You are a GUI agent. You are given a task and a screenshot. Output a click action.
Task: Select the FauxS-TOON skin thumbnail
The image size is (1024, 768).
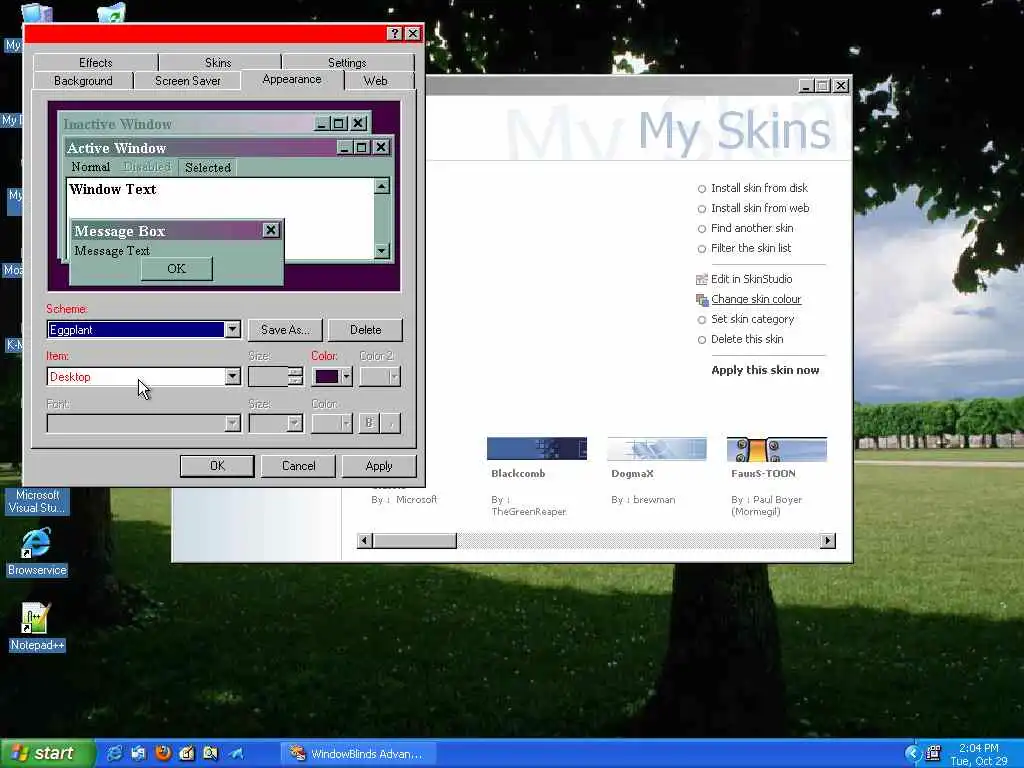pyautogui.click(x=777, y=449)
